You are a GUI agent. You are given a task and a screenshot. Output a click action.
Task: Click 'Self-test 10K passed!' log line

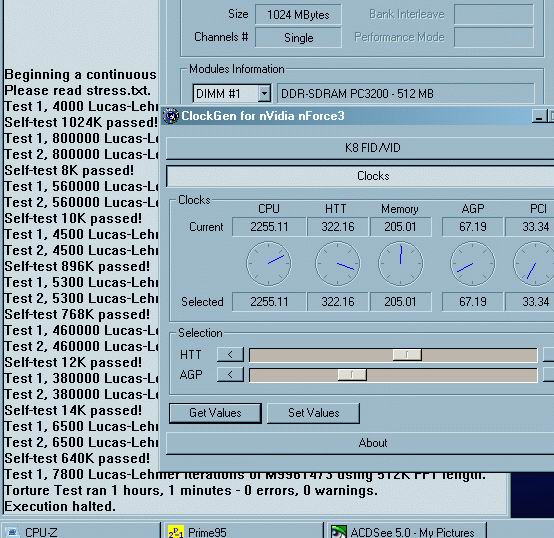(x=73, y=218)
